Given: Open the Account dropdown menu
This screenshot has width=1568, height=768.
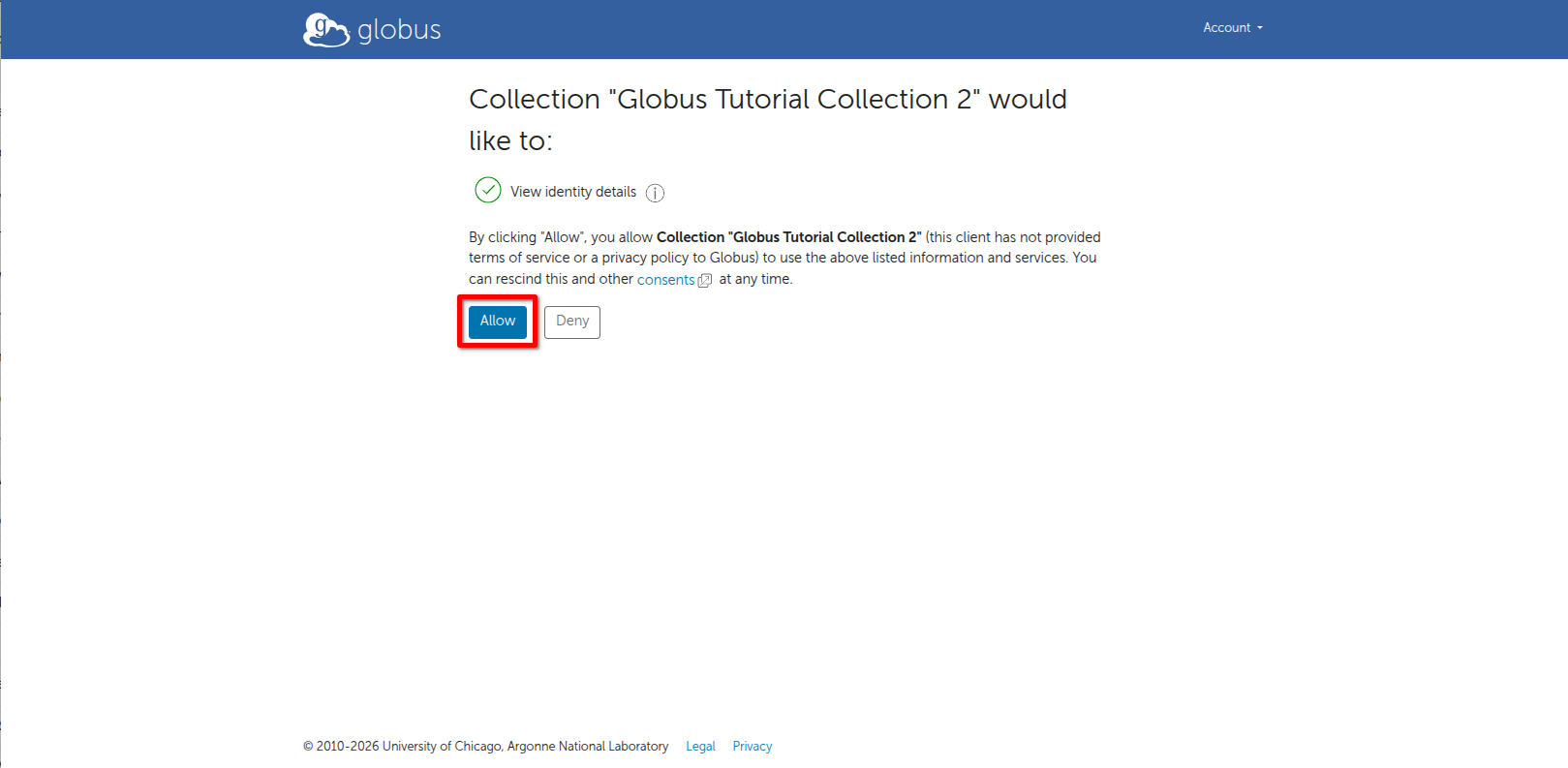Looking at the screenshot, I should (1232, 28).
